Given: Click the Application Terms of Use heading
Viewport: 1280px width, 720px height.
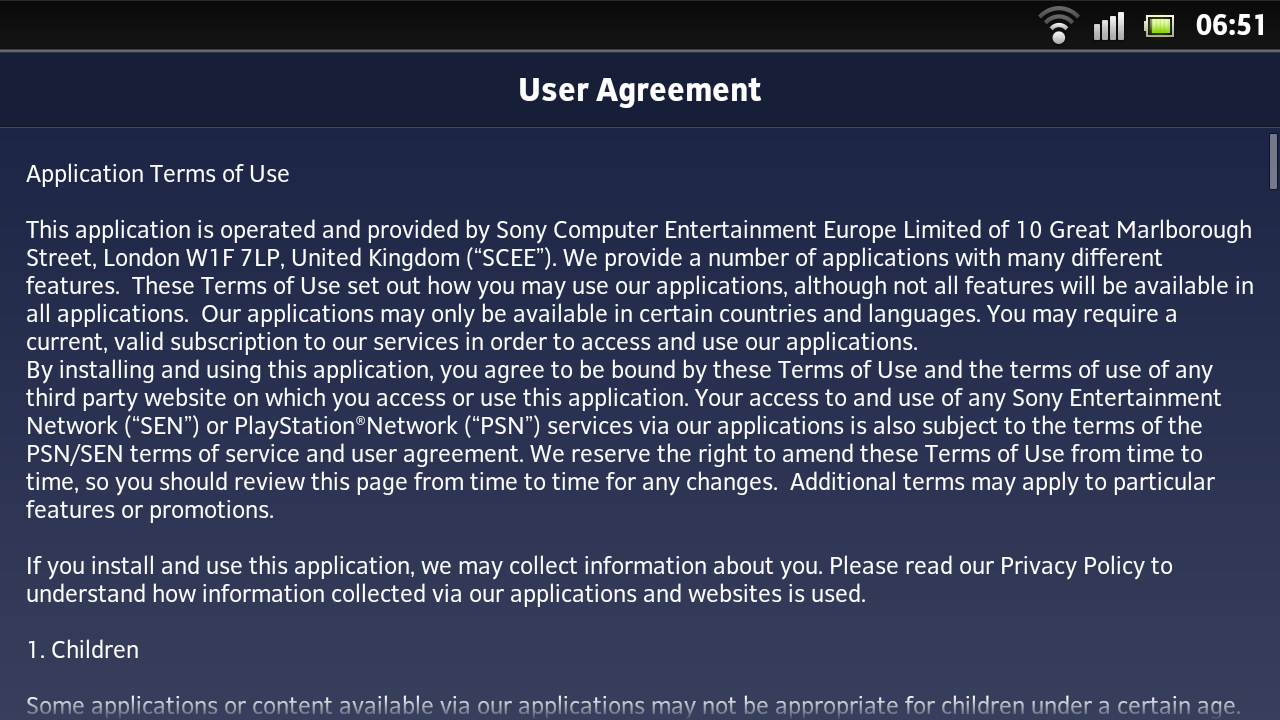Looking at the screenshot, I should [x=158, y=174].
